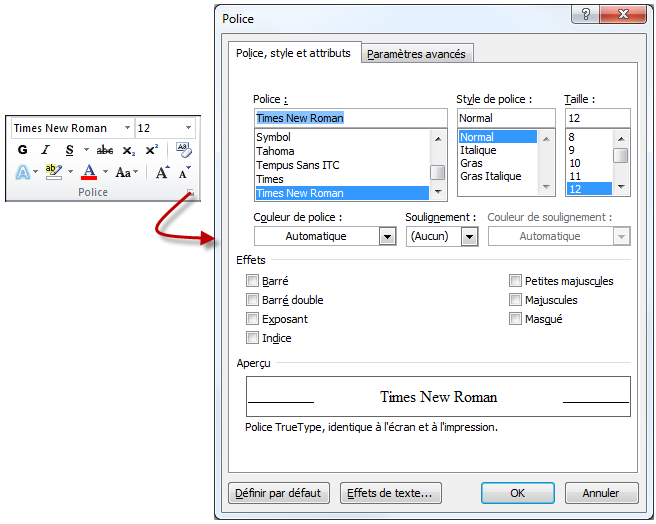656x524 pixels.
Task: Apply subscript formatting icon
Action: point(129,150)
